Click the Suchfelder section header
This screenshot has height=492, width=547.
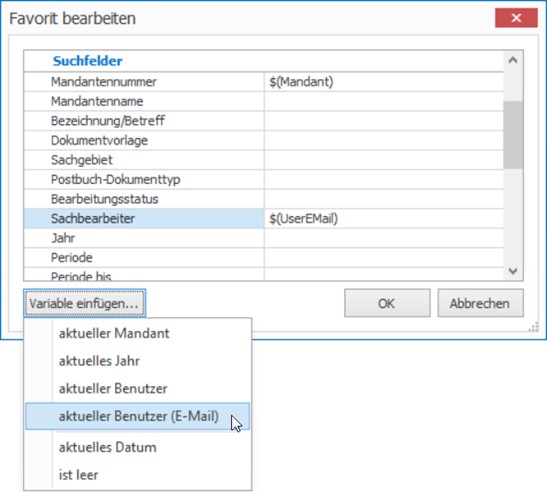pyautogui.click(x=88, y=61)
